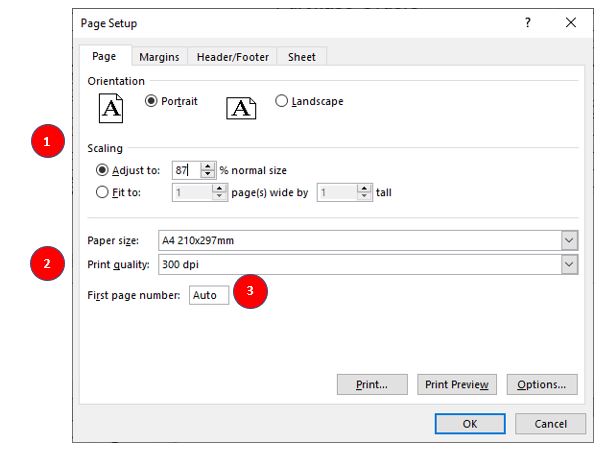This screenshot has width=602, height=452.
Task: Close the Page Setup dialog
Action: (x=570, y=23)
